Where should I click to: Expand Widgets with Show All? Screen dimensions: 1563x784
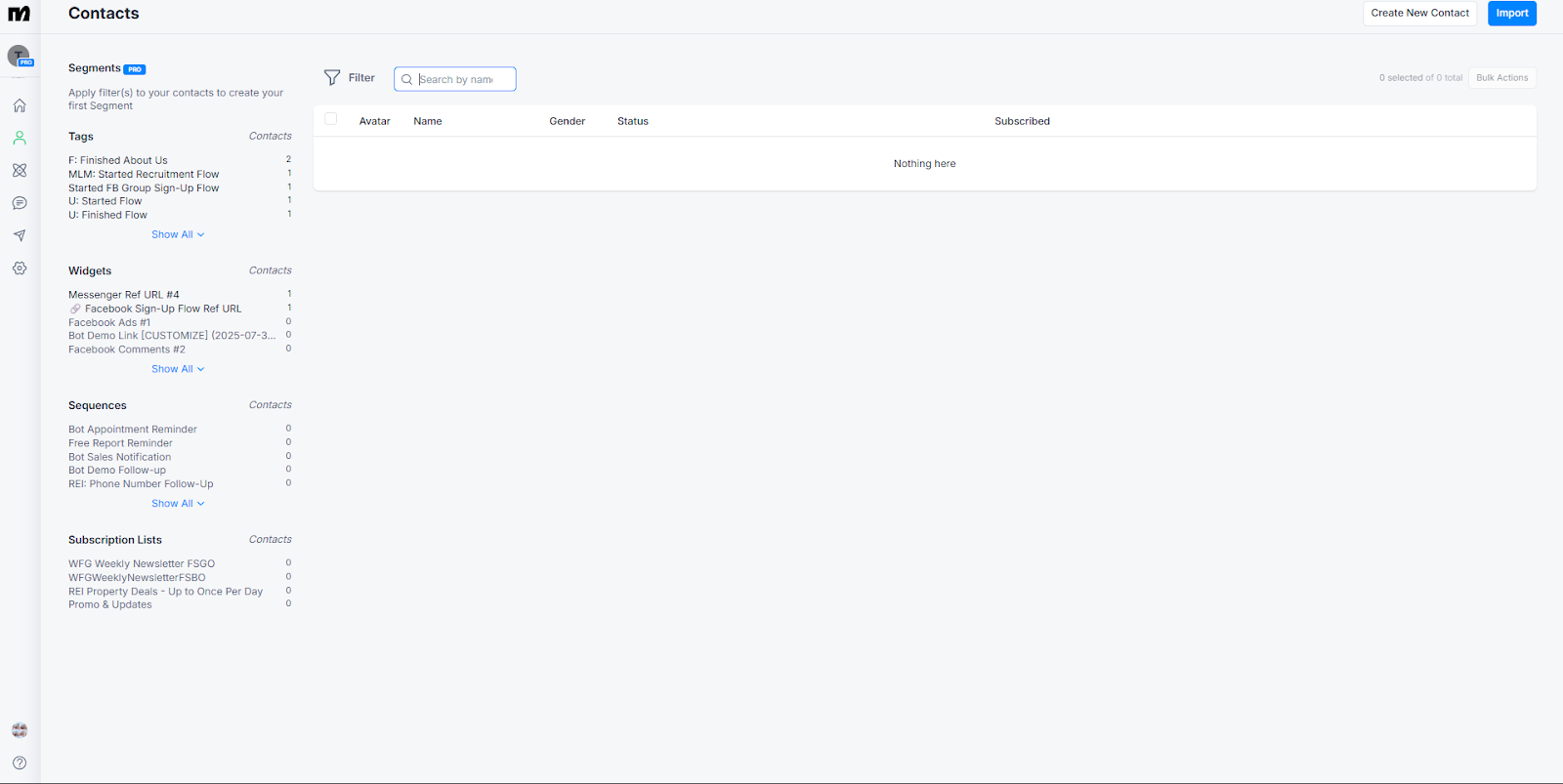tap(178, 369)
